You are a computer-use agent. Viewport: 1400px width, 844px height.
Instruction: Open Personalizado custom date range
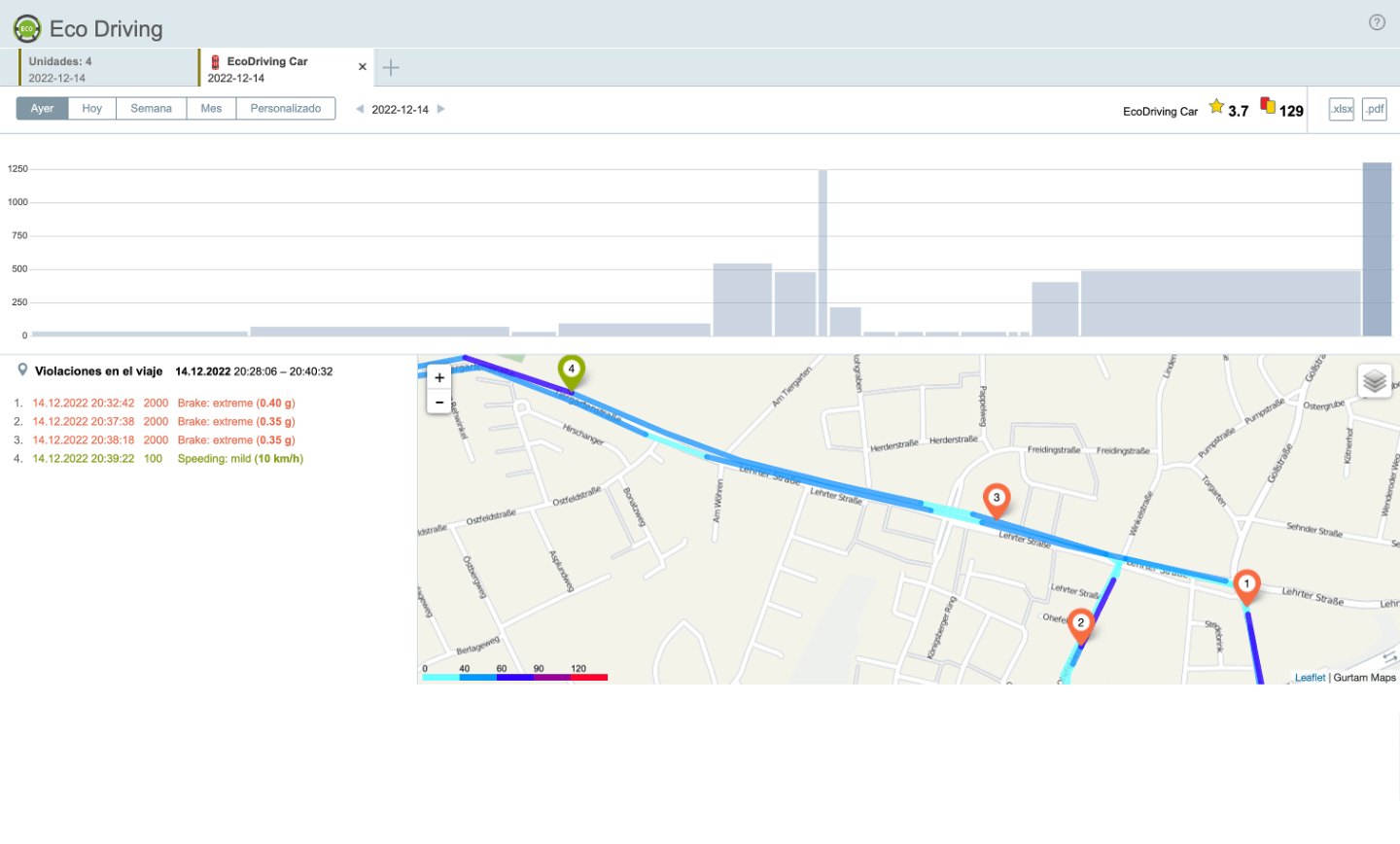pos(285,109)
